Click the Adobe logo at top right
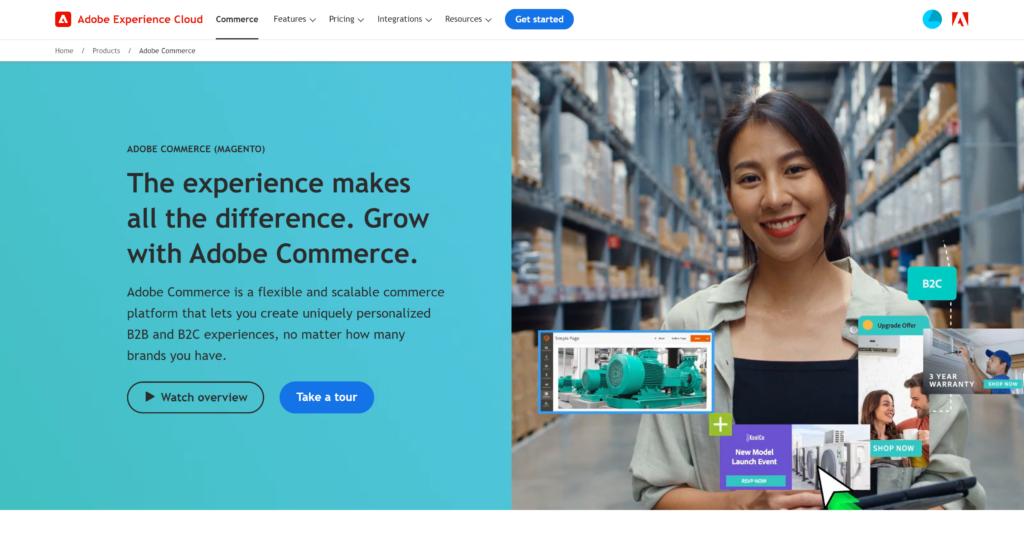Viewport: 1024px width, 559px height. point(960,20)
